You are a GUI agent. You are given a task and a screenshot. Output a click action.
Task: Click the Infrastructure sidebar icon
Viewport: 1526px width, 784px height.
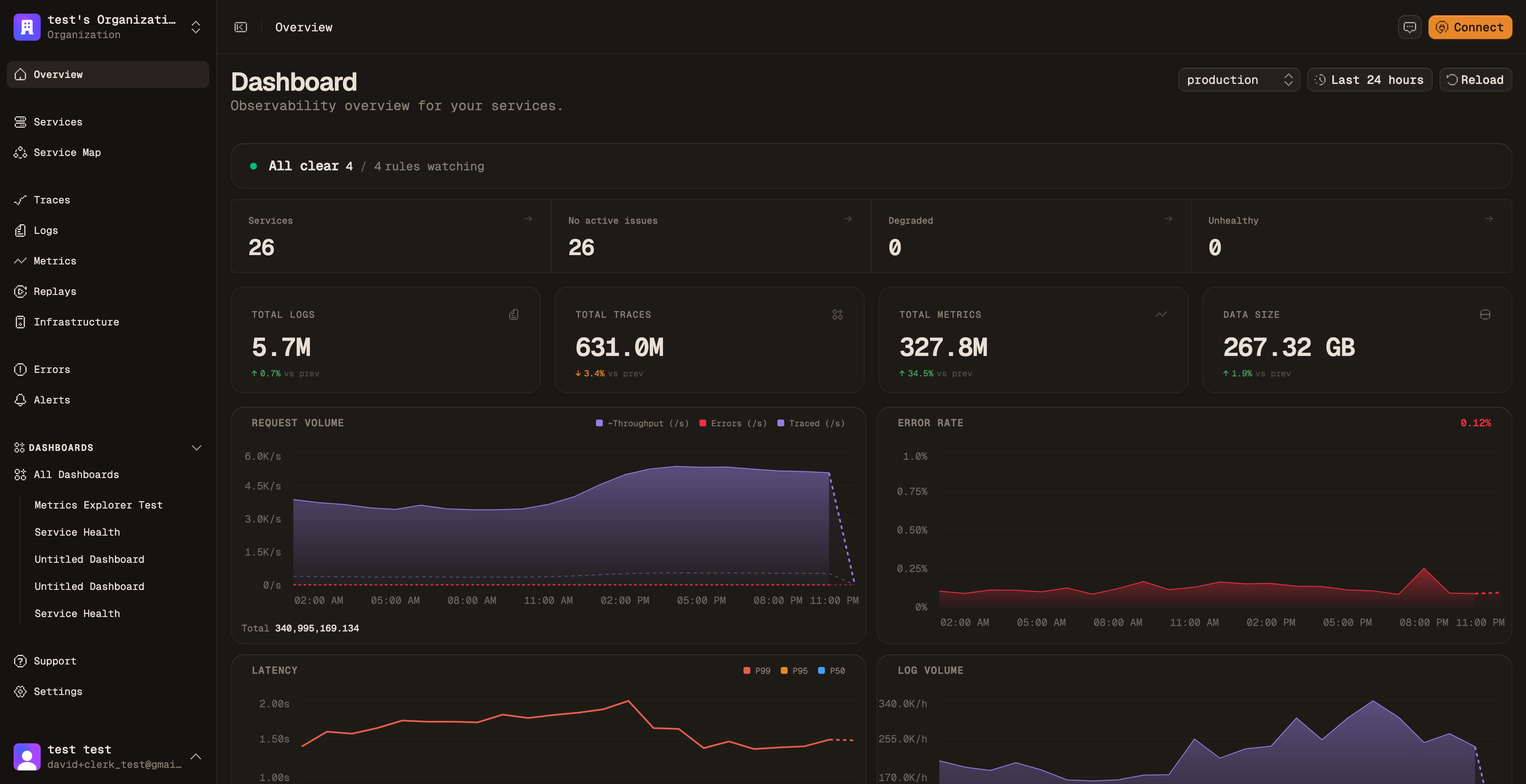(20, 322)
